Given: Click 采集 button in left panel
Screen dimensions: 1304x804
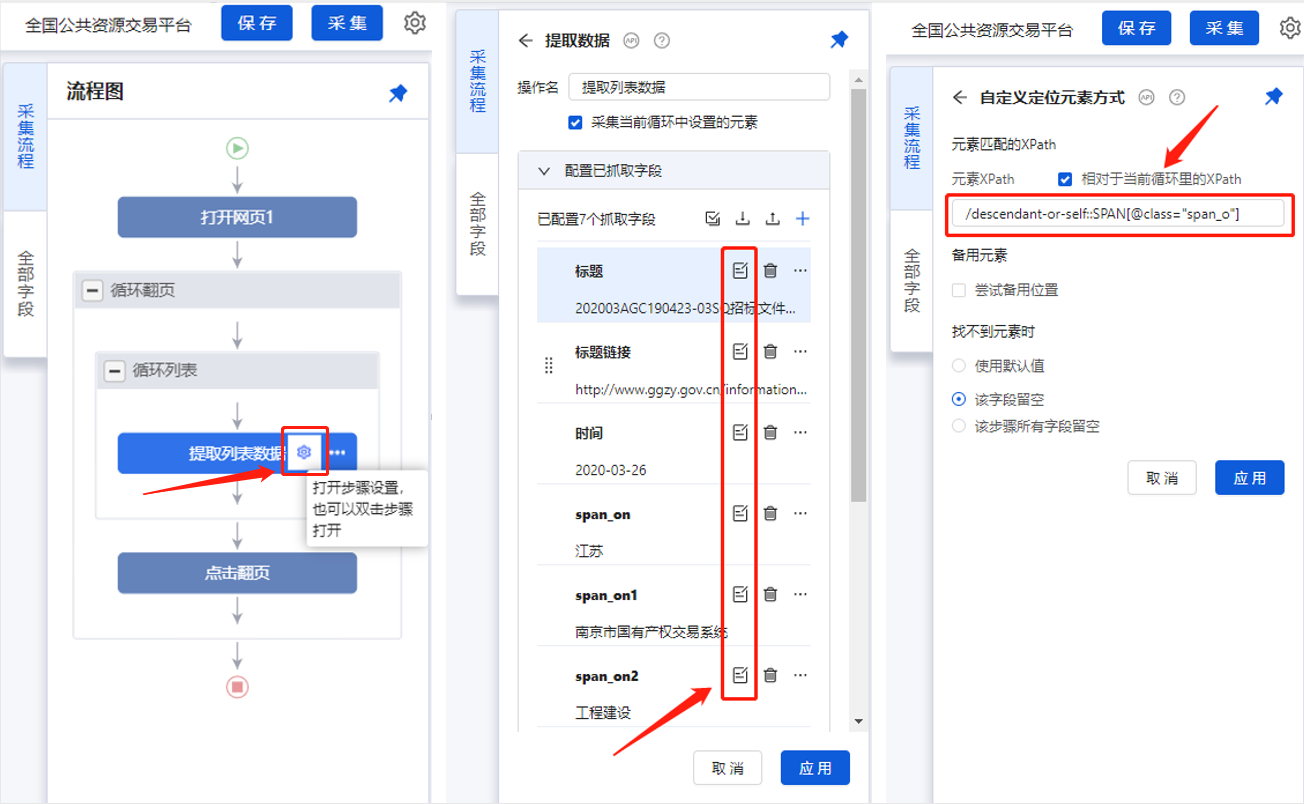Looking at the screenshot, I should (347, 23).
